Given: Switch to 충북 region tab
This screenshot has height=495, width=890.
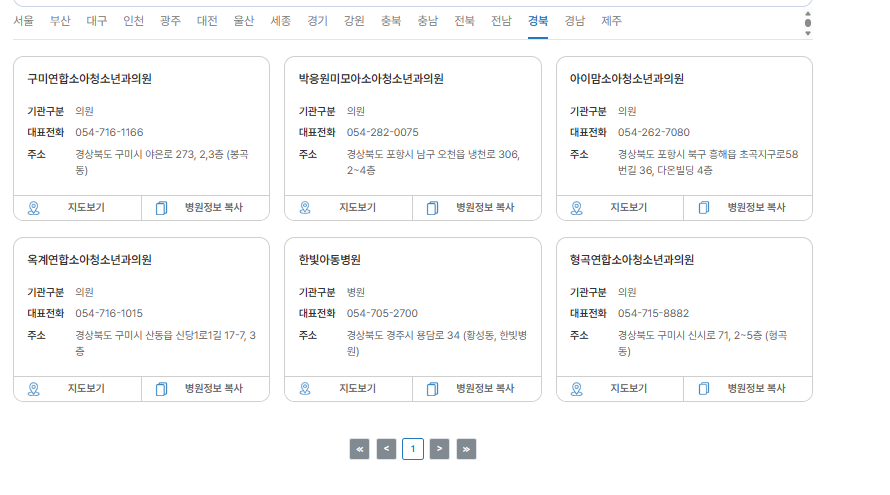Looking at the screenshot, I should point(391,21).
